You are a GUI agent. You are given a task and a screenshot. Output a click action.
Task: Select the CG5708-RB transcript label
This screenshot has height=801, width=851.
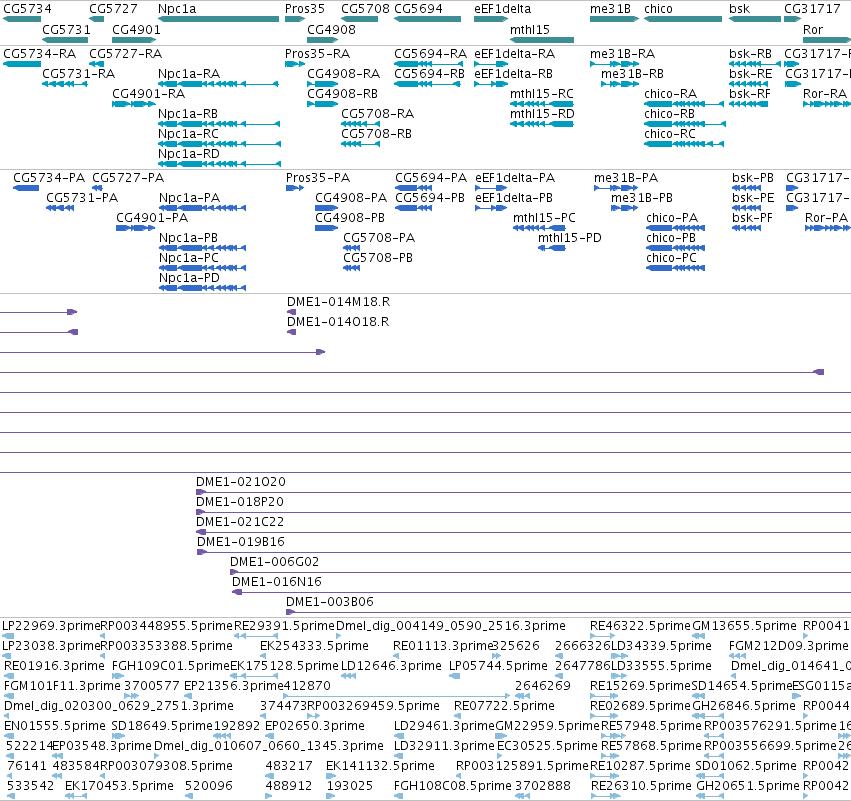tap(376, 134)
